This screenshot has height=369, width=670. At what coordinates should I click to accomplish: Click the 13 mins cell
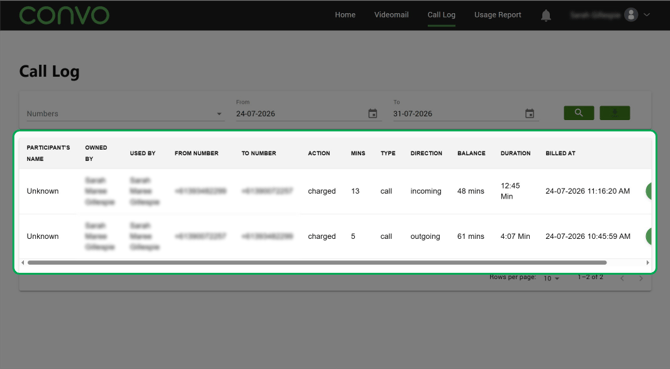coord(355,191)
